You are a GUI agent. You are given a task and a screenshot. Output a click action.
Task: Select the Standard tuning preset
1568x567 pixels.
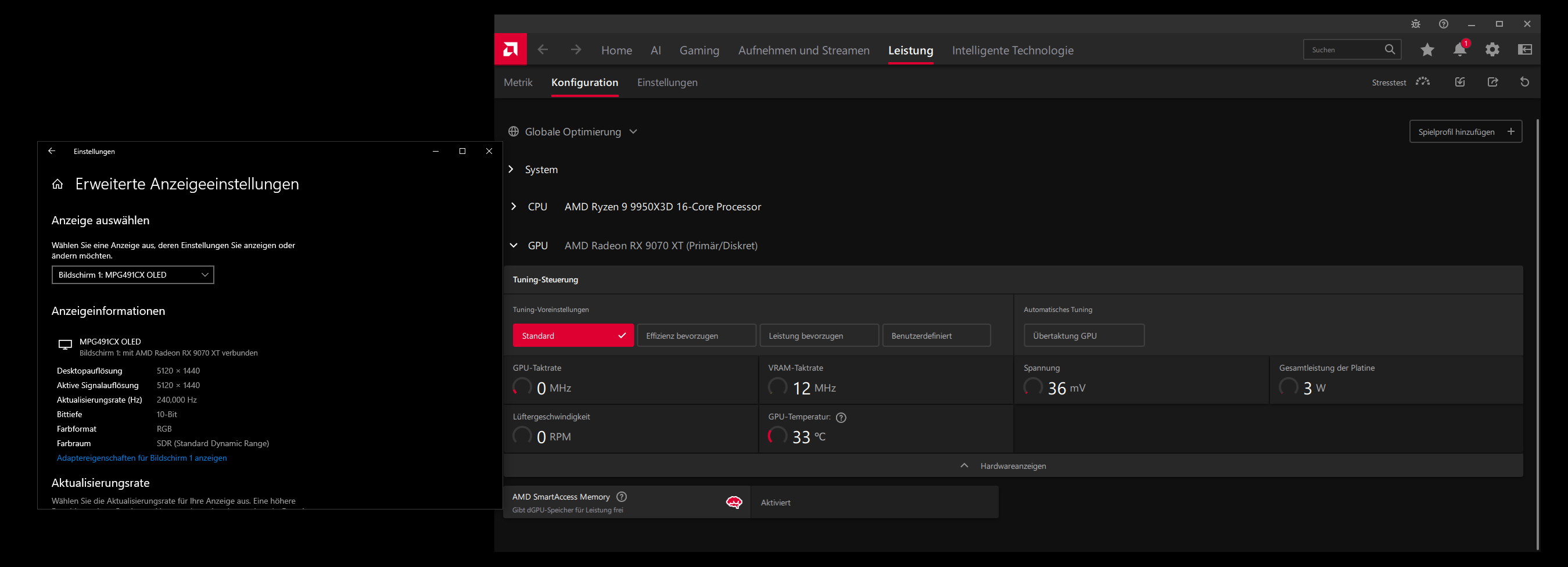click(573, 335)
